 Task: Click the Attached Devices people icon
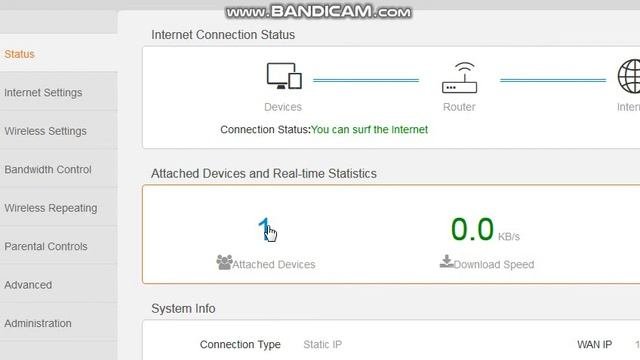pos(224,262)
